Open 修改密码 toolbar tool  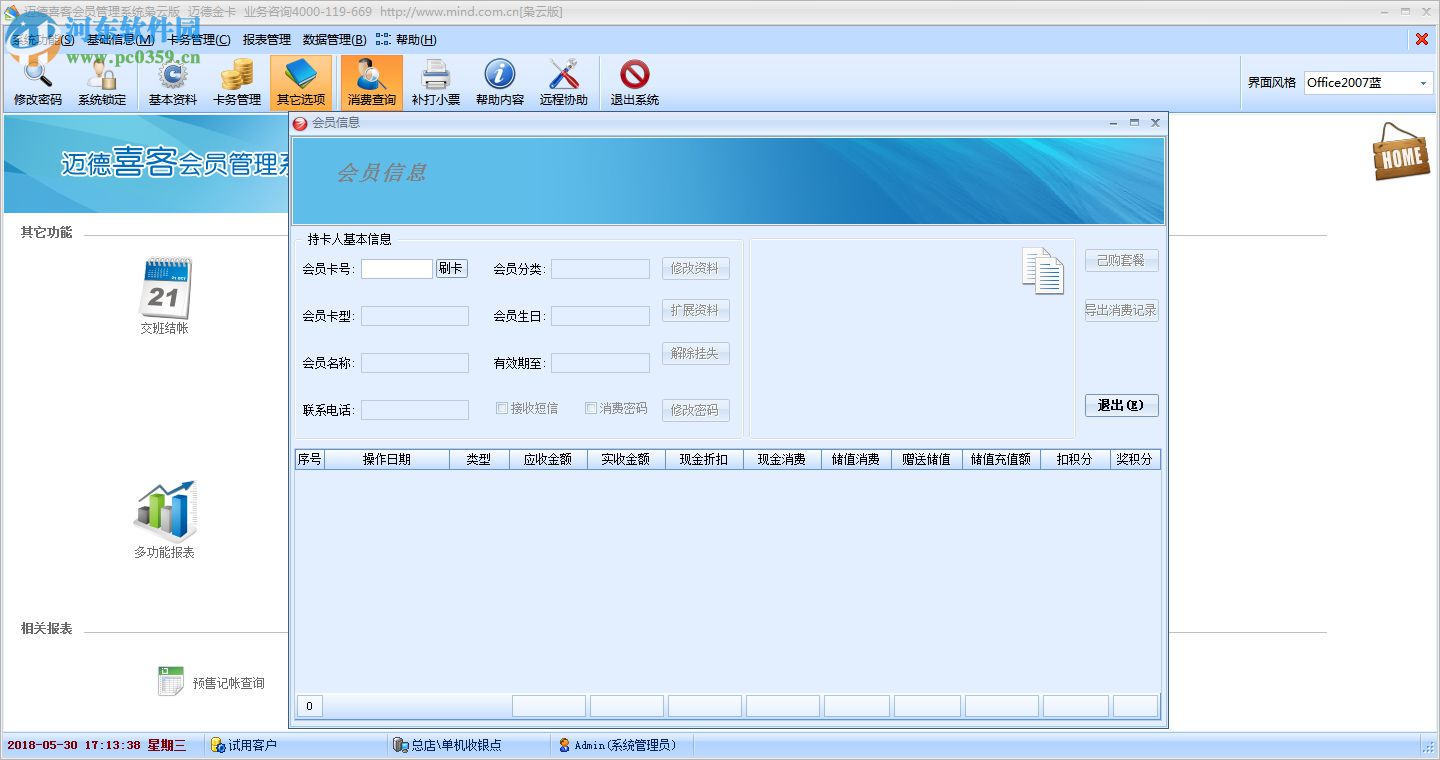click(38, 82)
